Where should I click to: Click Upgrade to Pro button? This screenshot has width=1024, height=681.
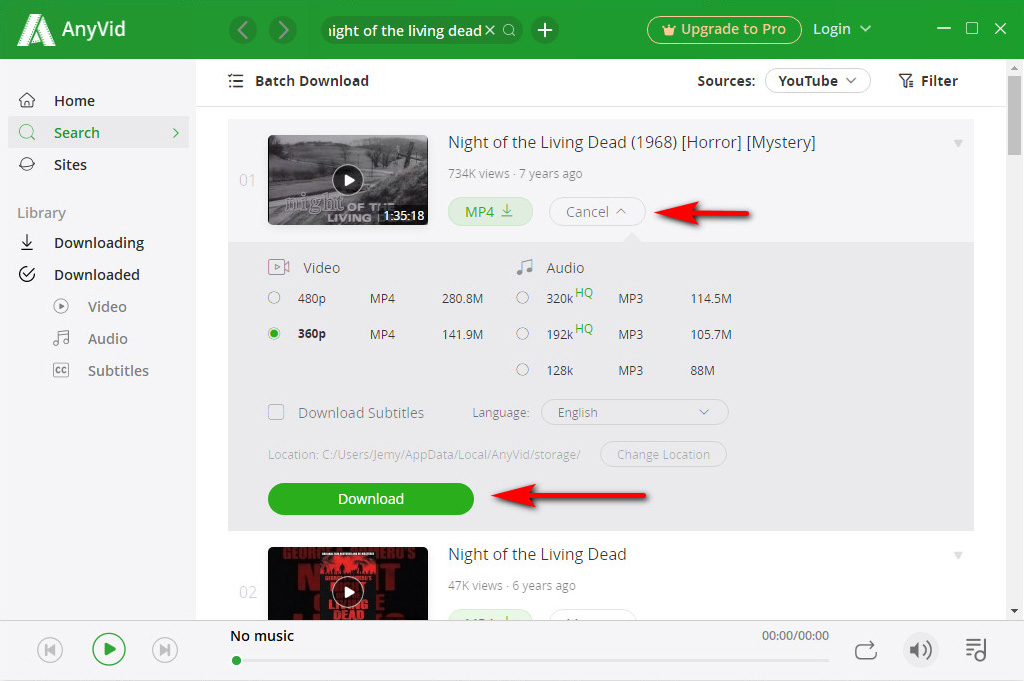[724, 30]
